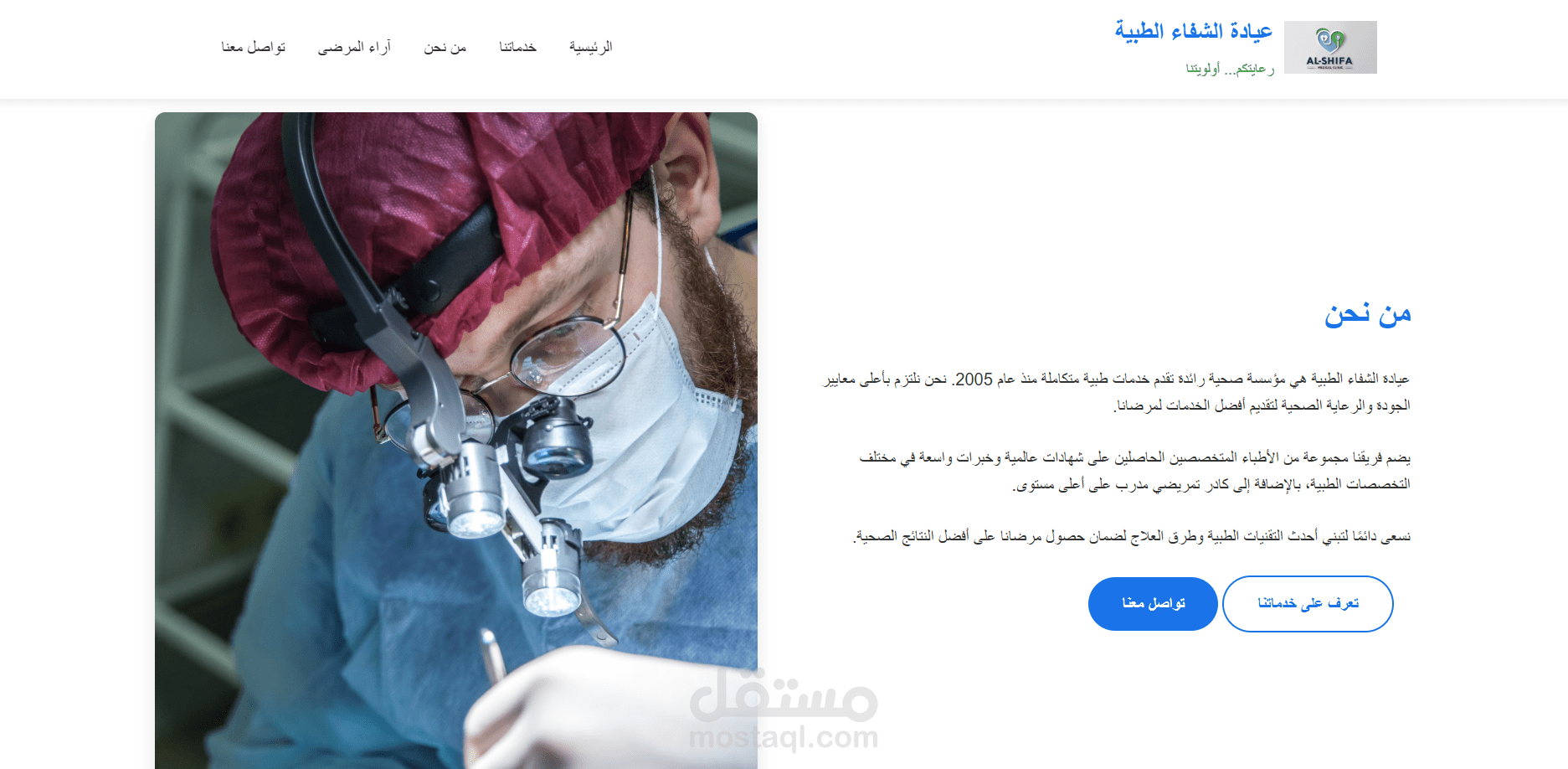This screenshot has width=1568, height=769.
Task: Click the مستقل Arabic watermark logo
Action: 784,694
